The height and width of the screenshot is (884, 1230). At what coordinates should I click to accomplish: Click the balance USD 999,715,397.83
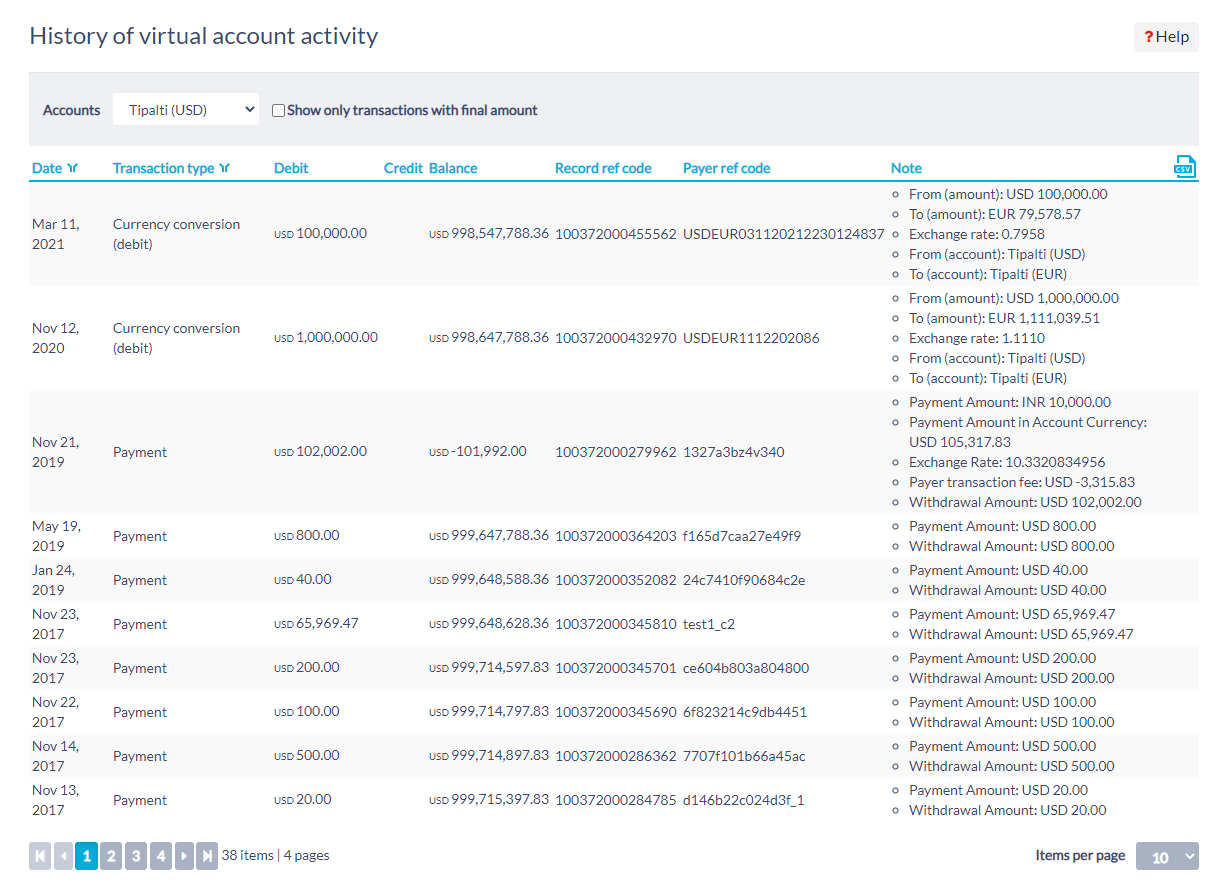[x=489, y=800]
